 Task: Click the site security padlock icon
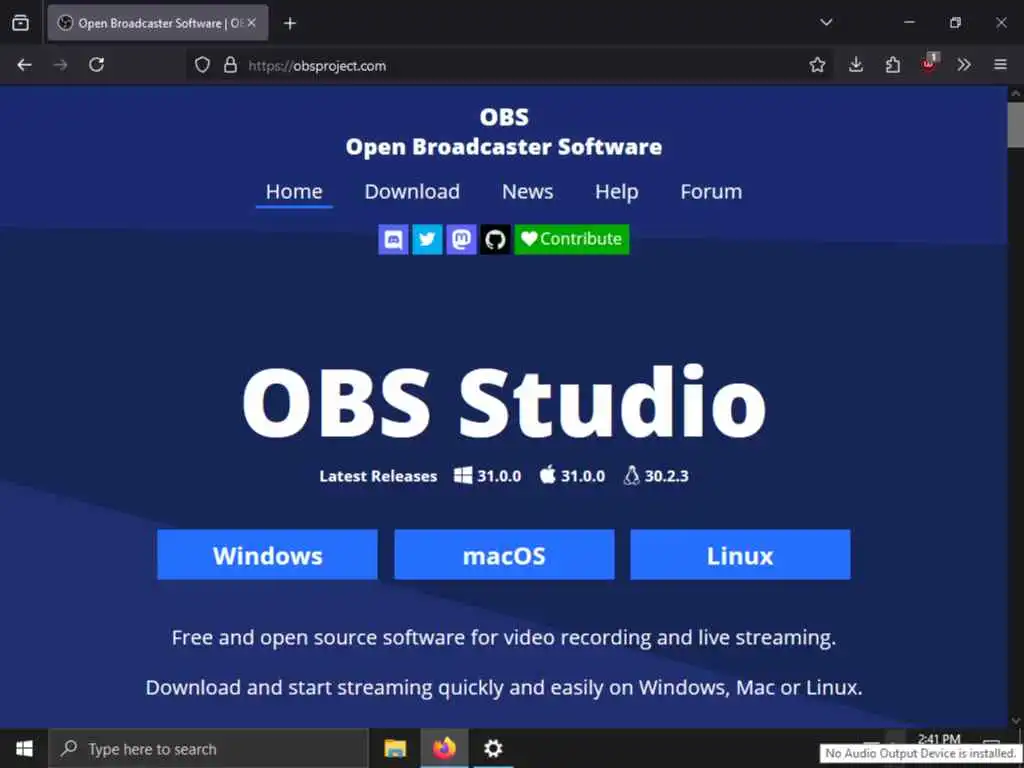point(230,65)
